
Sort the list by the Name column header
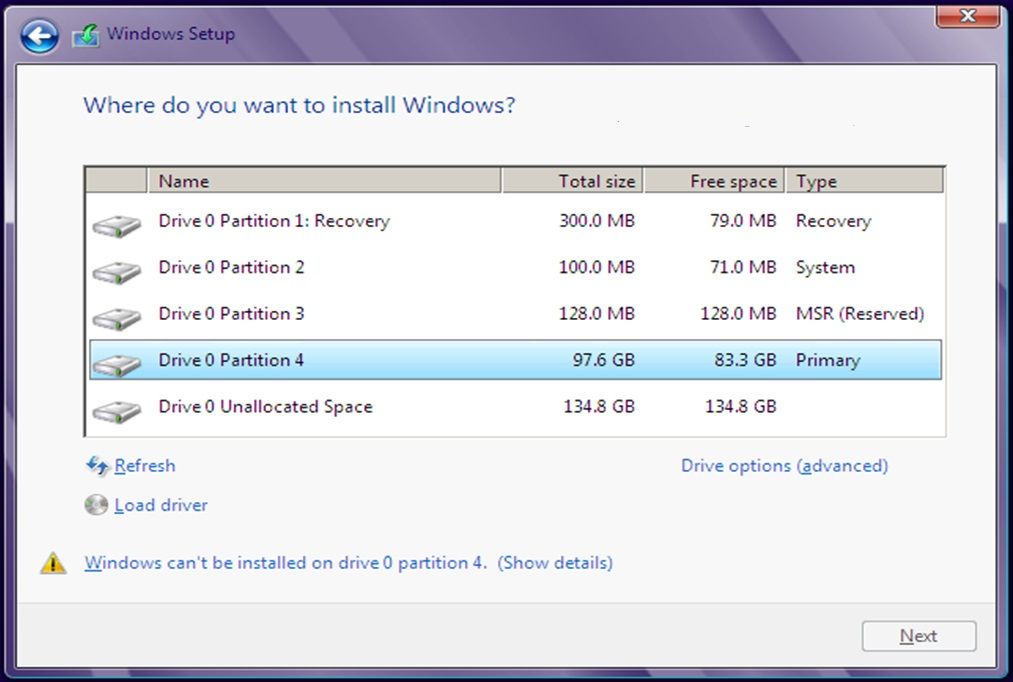[x=324, y=181]
